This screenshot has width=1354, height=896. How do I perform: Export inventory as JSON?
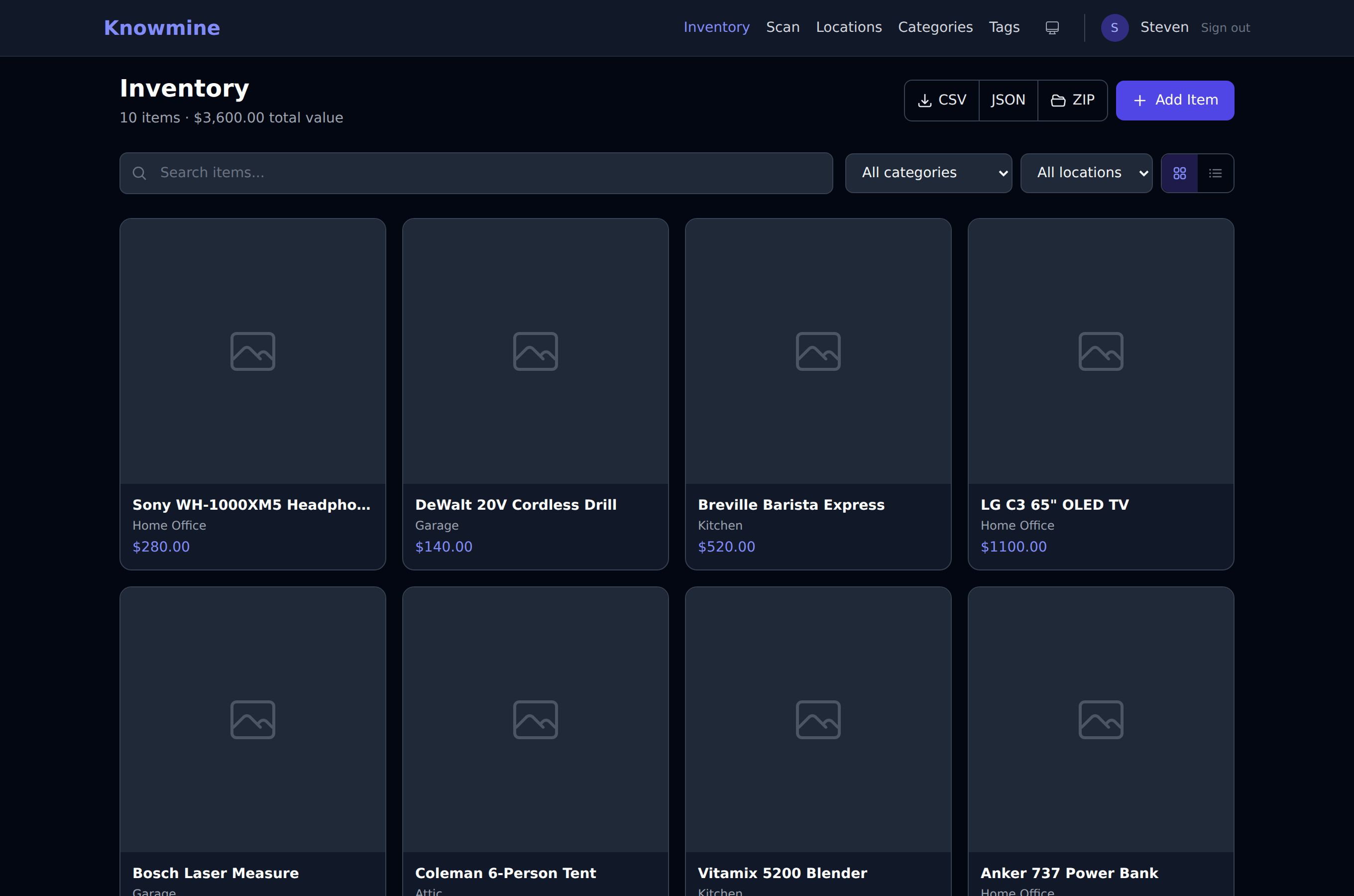coord(1008,100)
